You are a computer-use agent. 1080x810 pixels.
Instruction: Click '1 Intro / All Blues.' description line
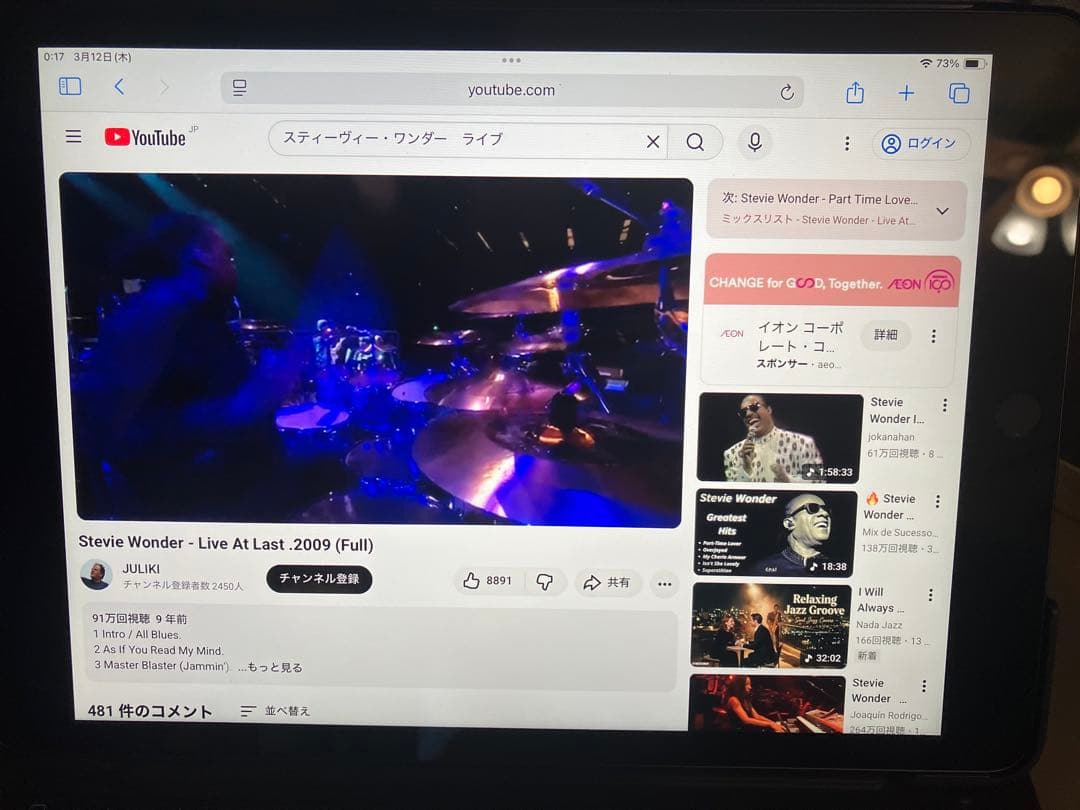(x=137, y=634)
